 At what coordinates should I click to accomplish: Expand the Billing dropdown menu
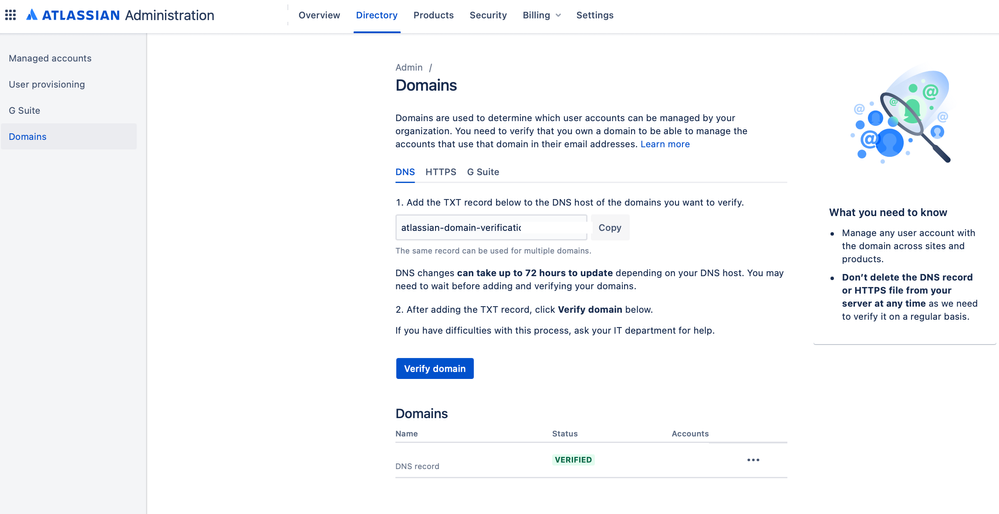coord(542,15)
